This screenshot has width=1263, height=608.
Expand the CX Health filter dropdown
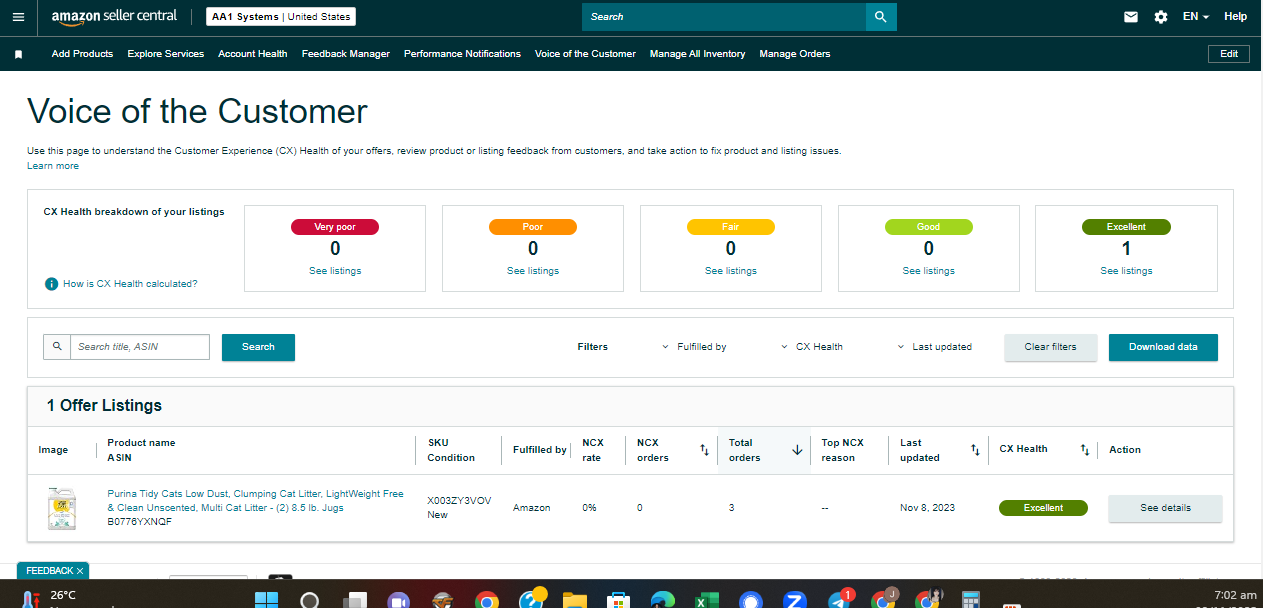coord(812,347)
